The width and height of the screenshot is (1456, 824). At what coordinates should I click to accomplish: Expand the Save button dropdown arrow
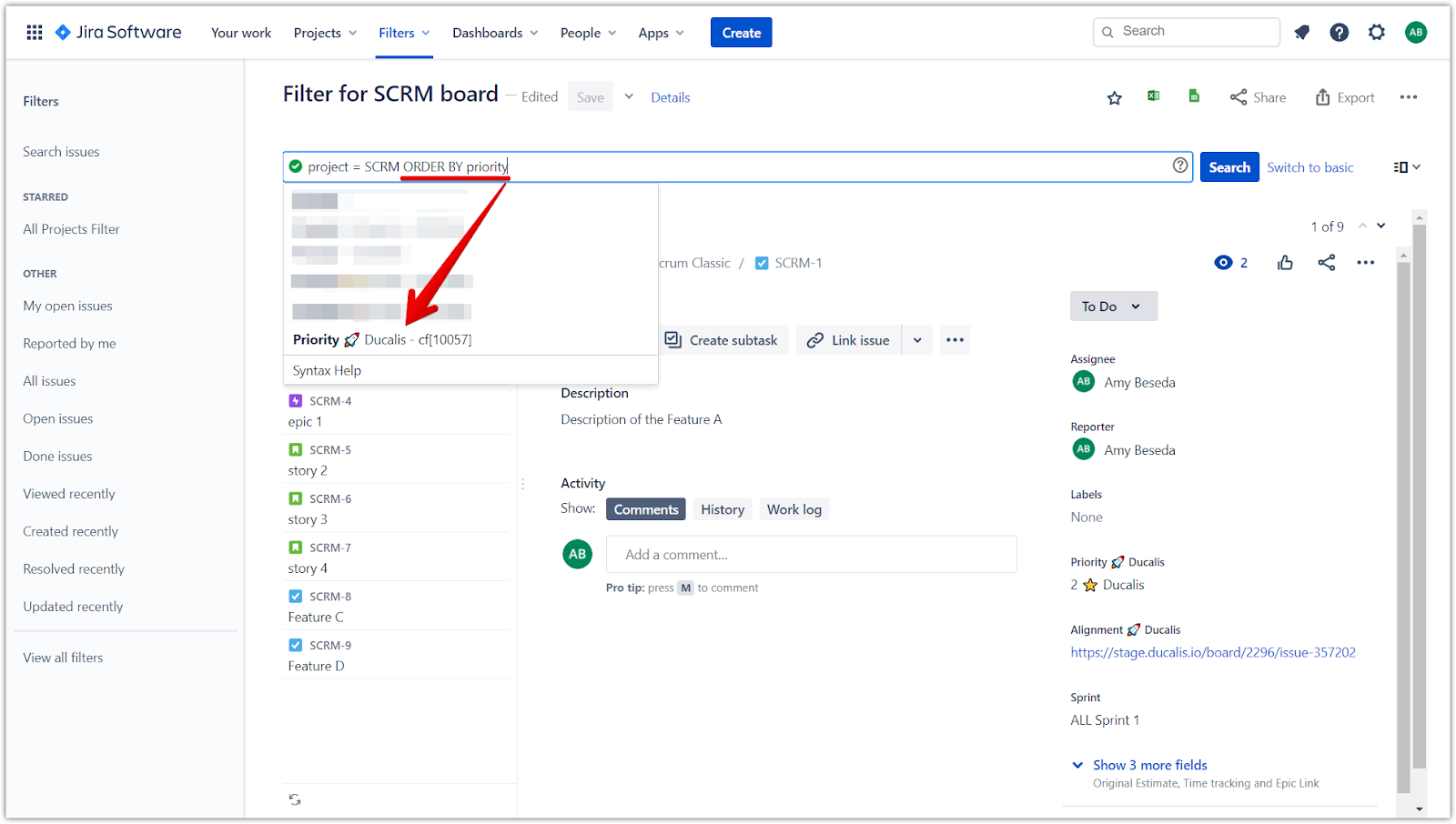(629, 95)
